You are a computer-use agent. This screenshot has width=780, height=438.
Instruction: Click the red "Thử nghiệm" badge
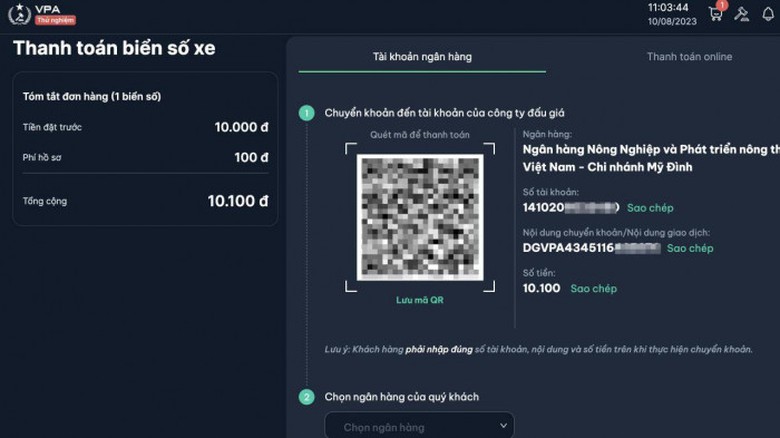pos(55,20)
